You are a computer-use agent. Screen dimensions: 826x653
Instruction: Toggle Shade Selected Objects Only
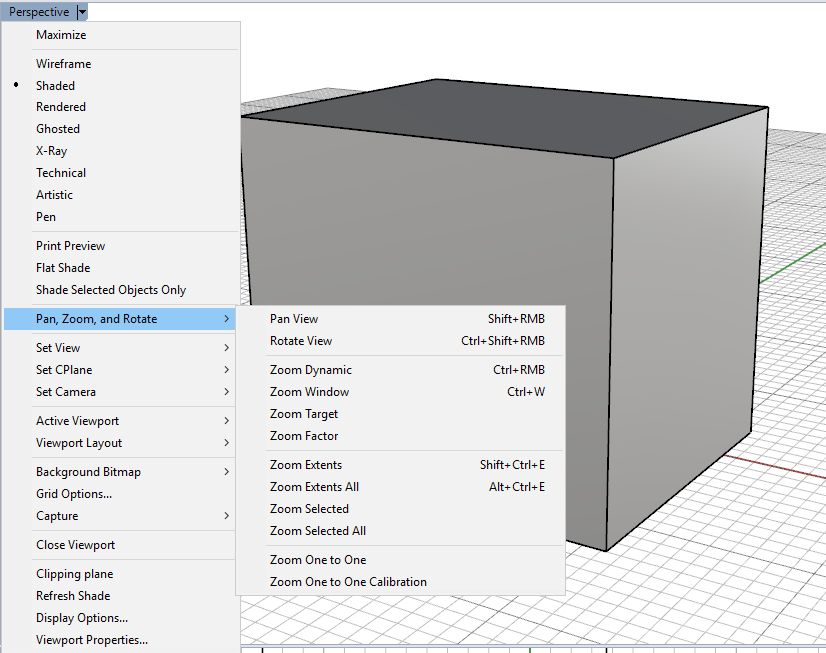[121, 290]
